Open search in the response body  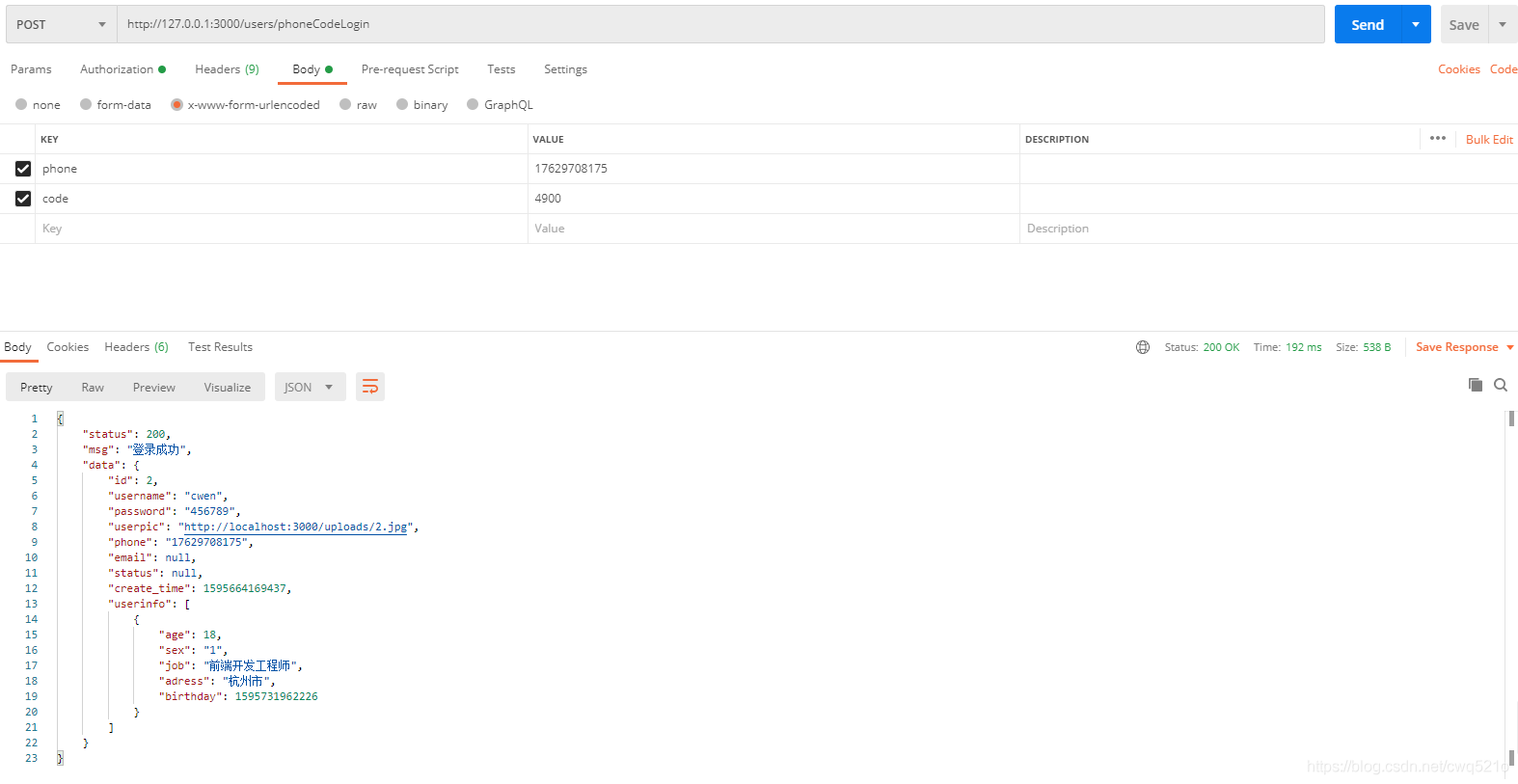coord(1501,385)
